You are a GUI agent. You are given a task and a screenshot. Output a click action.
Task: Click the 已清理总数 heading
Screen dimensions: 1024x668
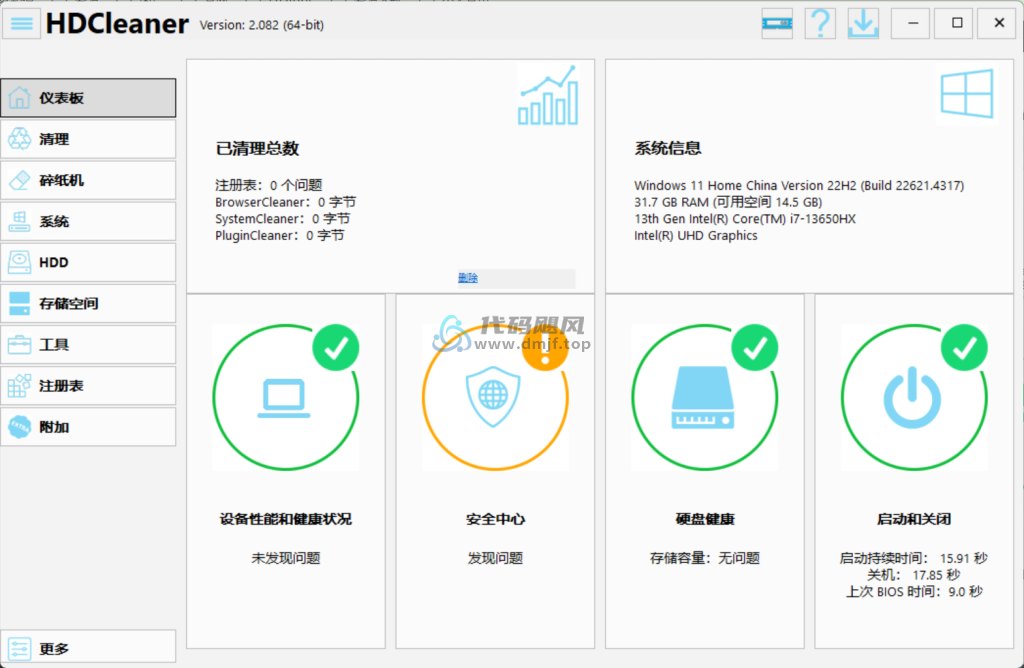point(257,149)
